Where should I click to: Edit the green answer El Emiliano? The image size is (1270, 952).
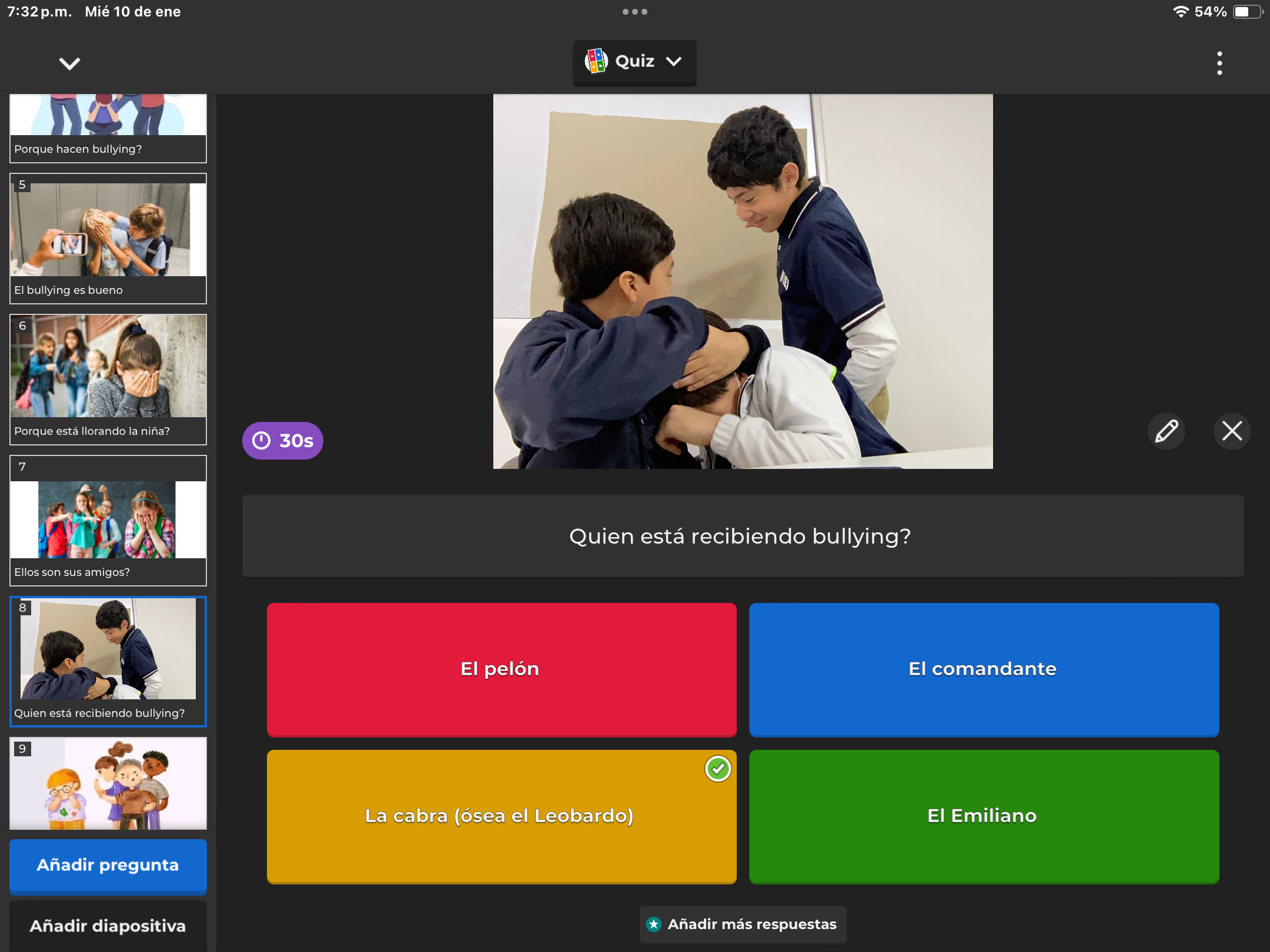point(983,816)
